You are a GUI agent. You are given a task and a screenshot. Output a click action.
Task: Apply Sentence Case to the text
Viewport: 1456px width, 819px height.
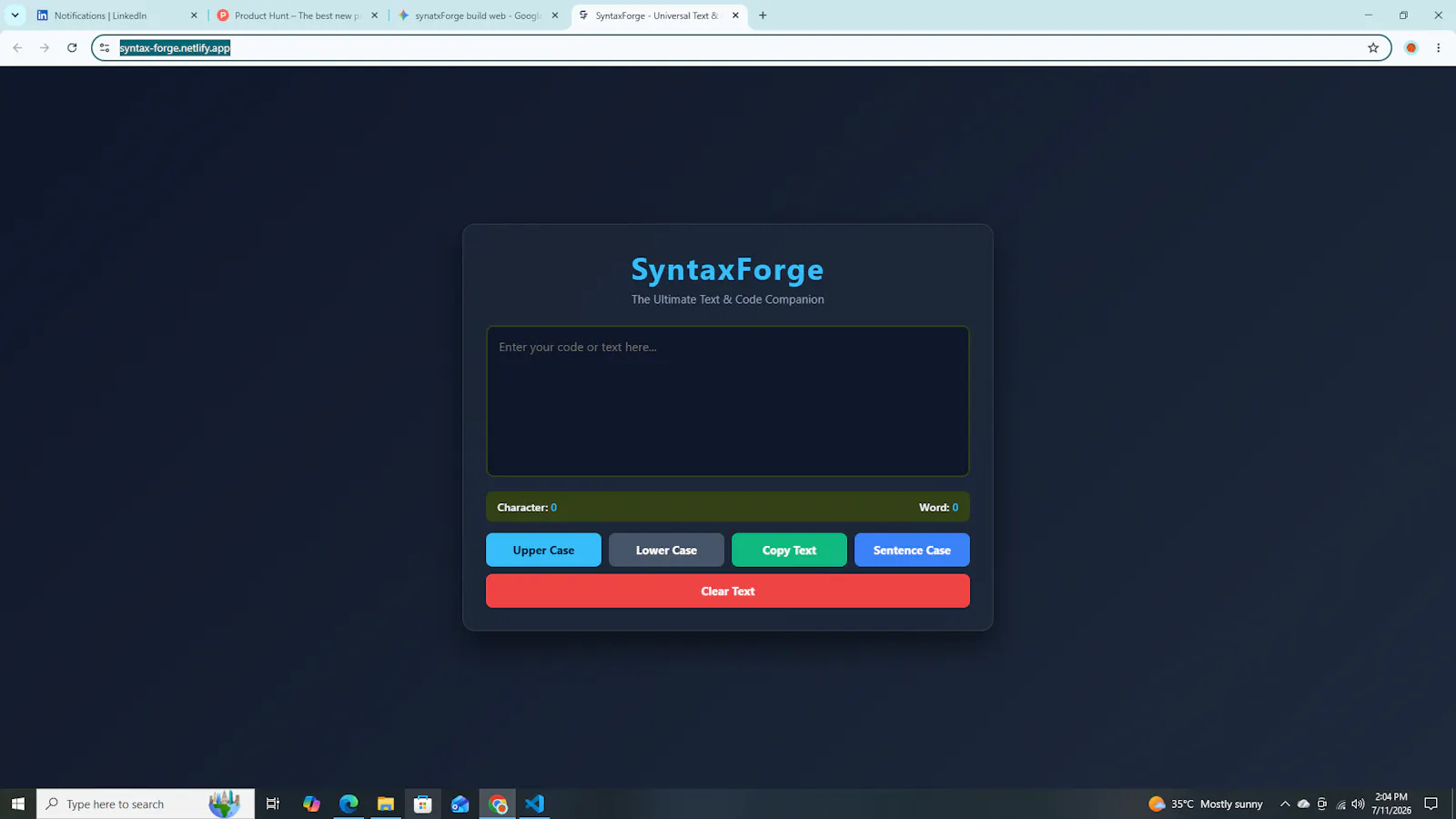(x=912, y=550)
